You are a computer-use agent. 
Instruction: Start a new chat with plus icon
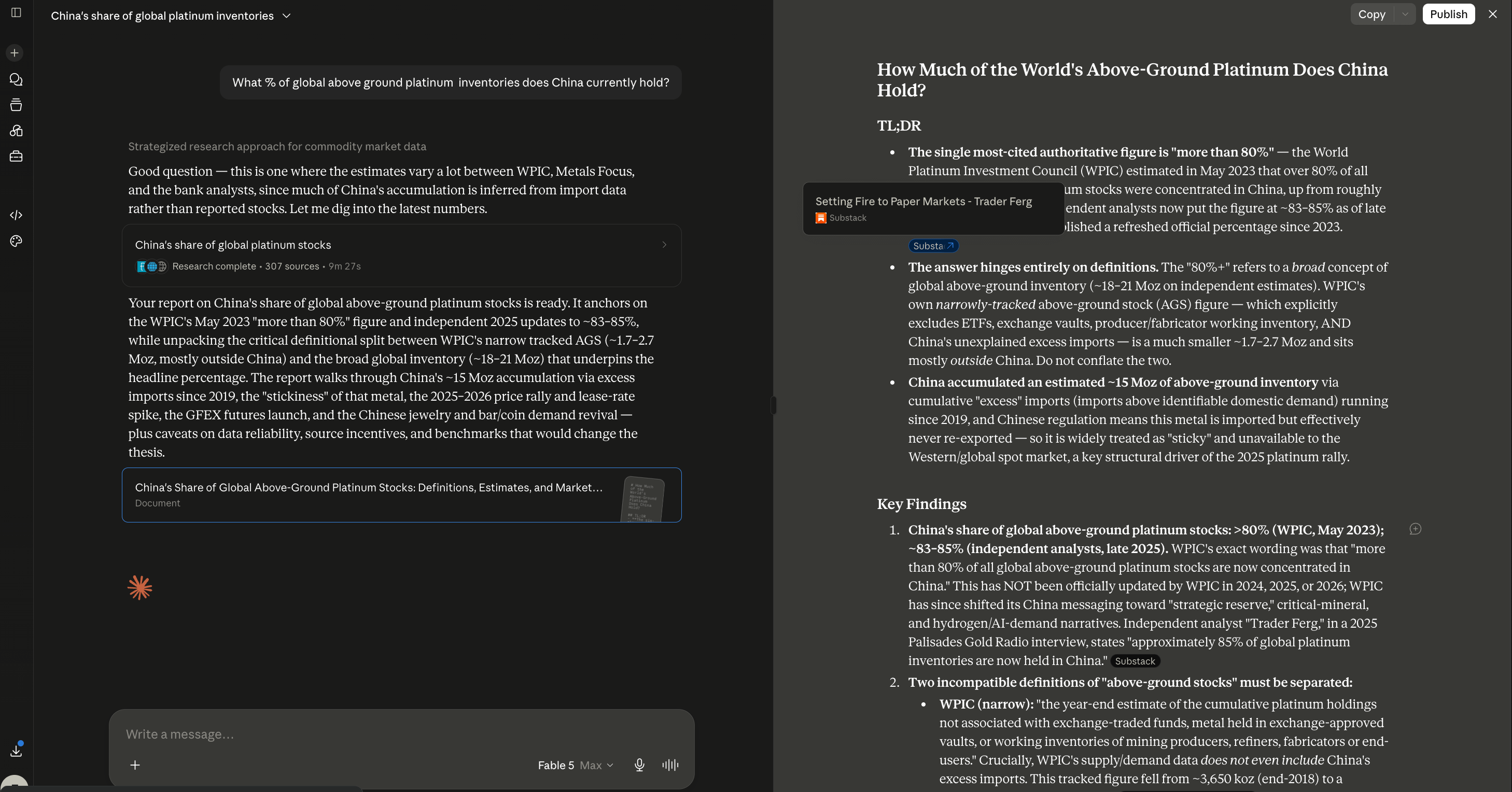coord(15,53)
